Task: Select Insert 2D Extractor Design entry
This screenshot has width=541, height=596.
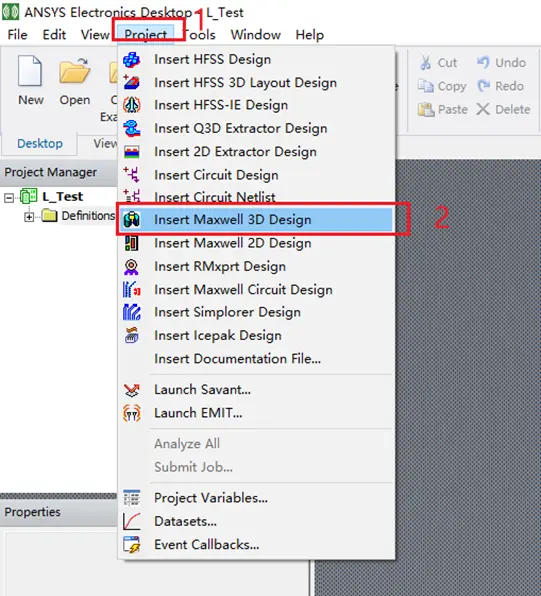Action: coord(255,152)
